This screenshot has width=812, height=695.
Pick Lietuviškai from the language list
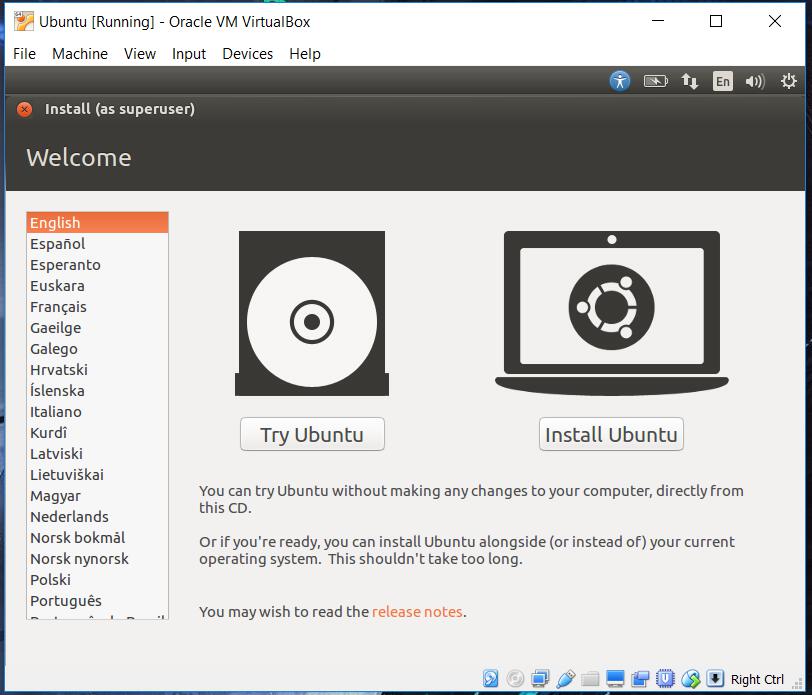[x=97, y=475]
